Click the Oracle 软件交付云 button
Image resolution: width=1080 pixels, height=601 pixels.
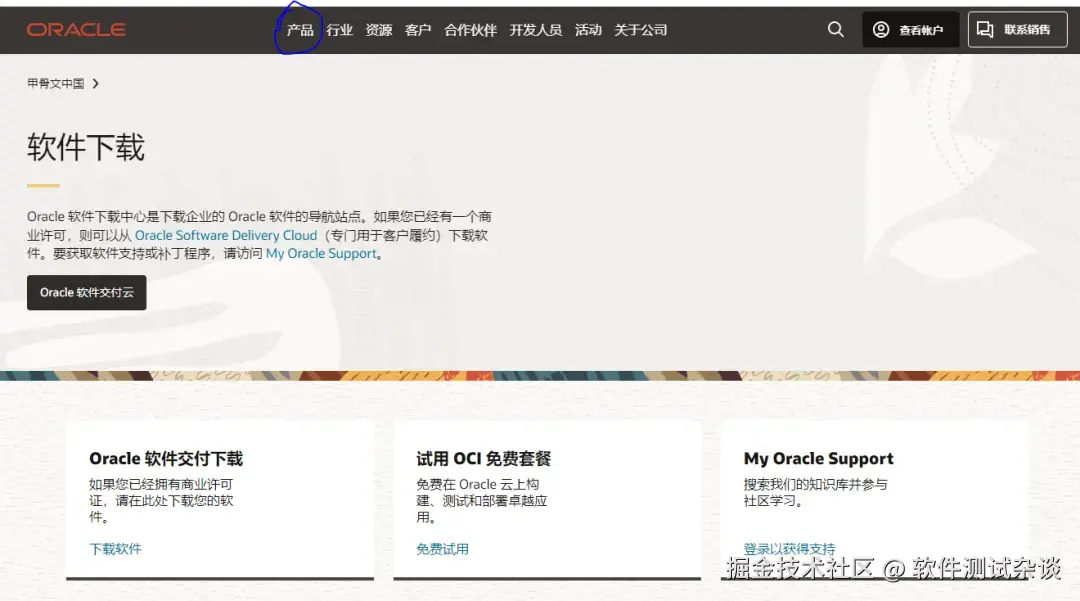(86, 293)
